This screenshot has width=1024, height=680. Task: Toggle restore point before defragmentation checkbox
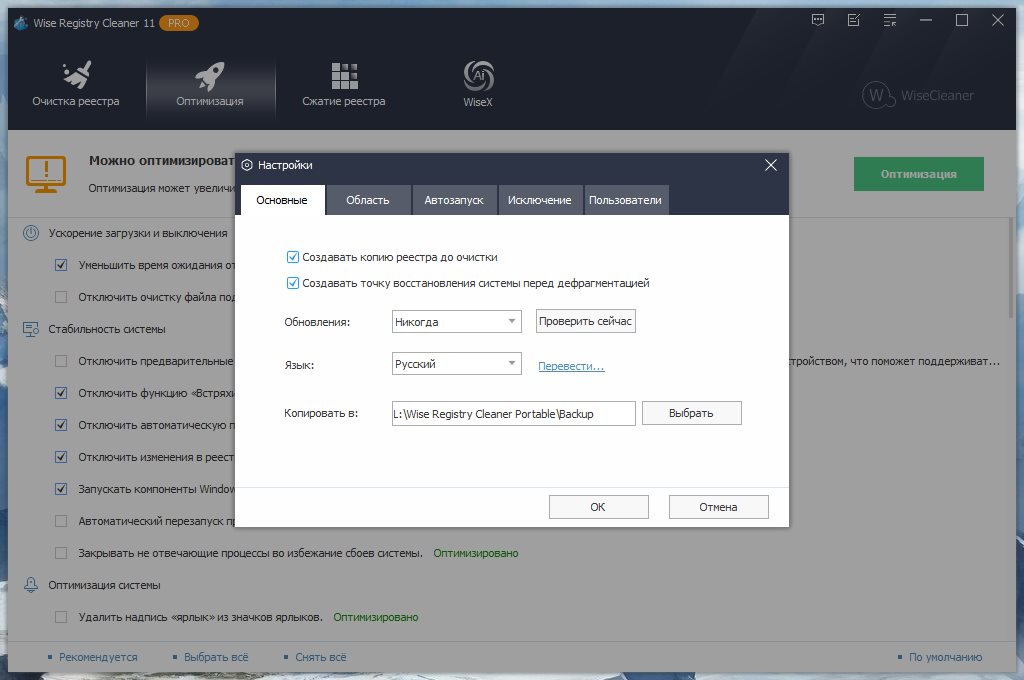pyautogui.click(x=293, y=283)
